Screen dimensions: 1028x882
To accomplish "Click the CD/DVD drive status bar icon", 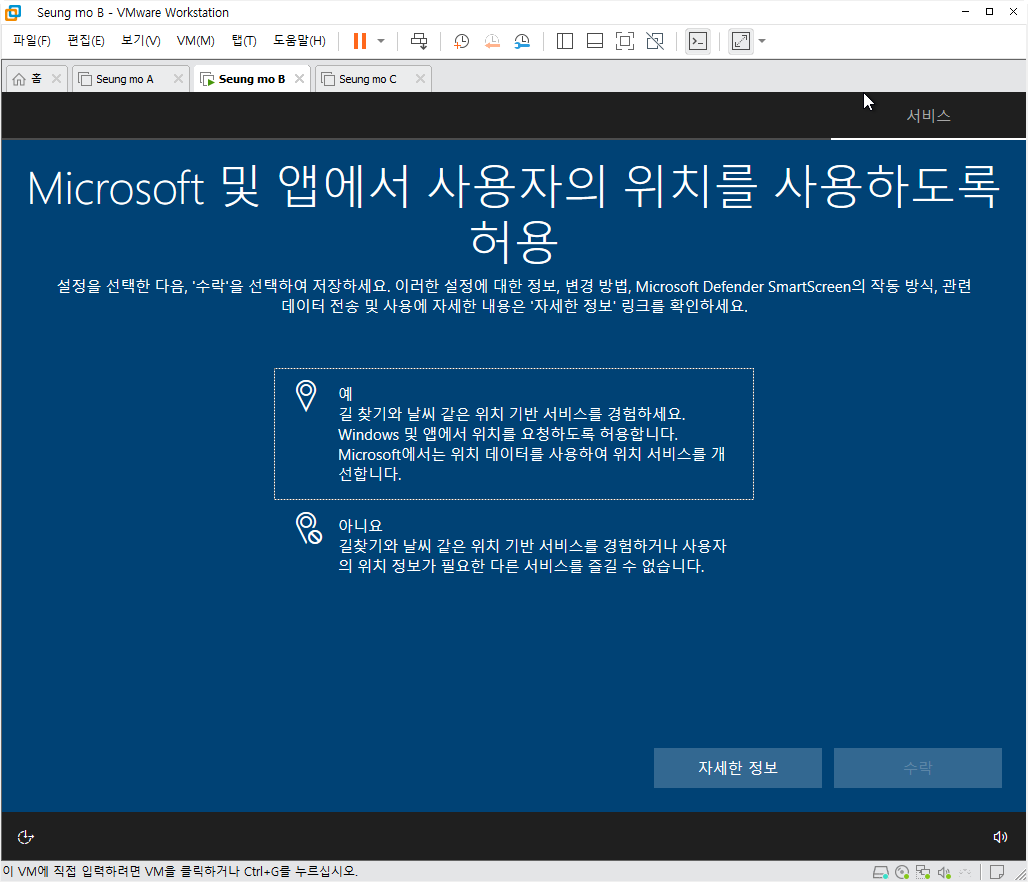I will 902,872.
